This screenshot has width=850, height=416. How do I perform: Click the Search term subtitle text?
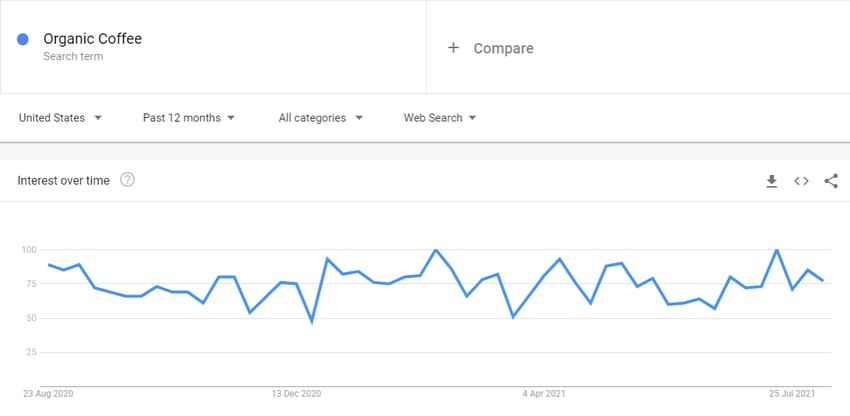(x=73, y=56)
